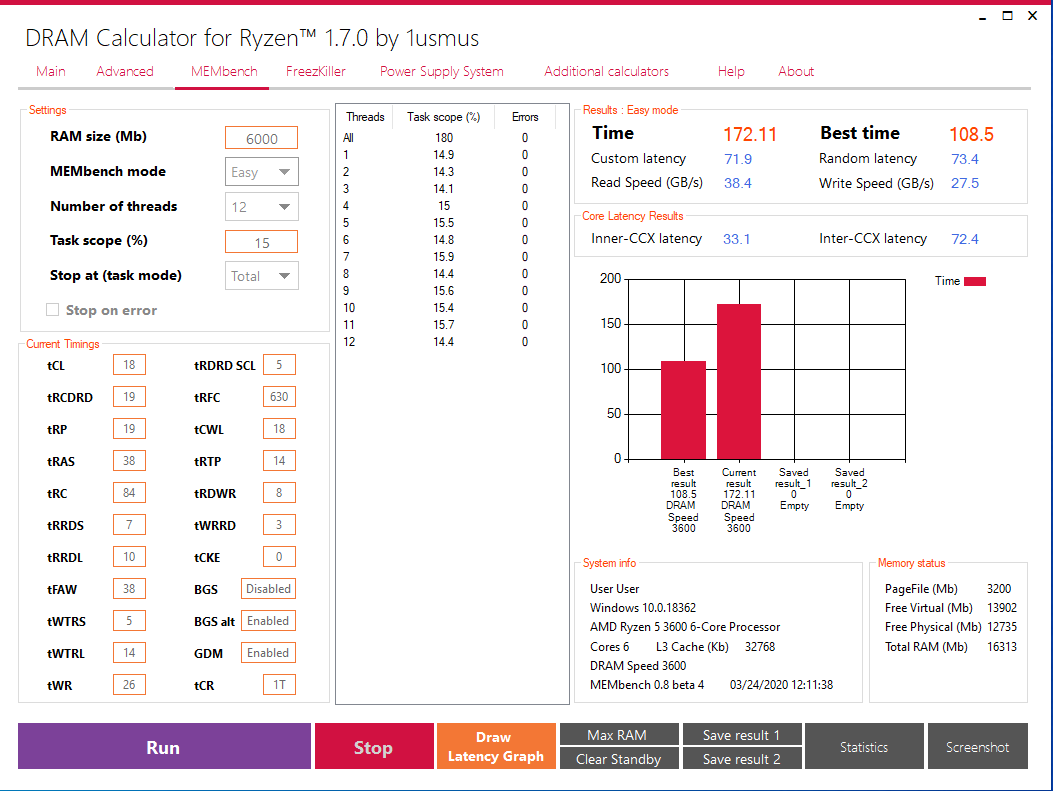Click the Task scope (%) input field
The height and width of the screenshot is (791, 1053).
pos(261,242)
